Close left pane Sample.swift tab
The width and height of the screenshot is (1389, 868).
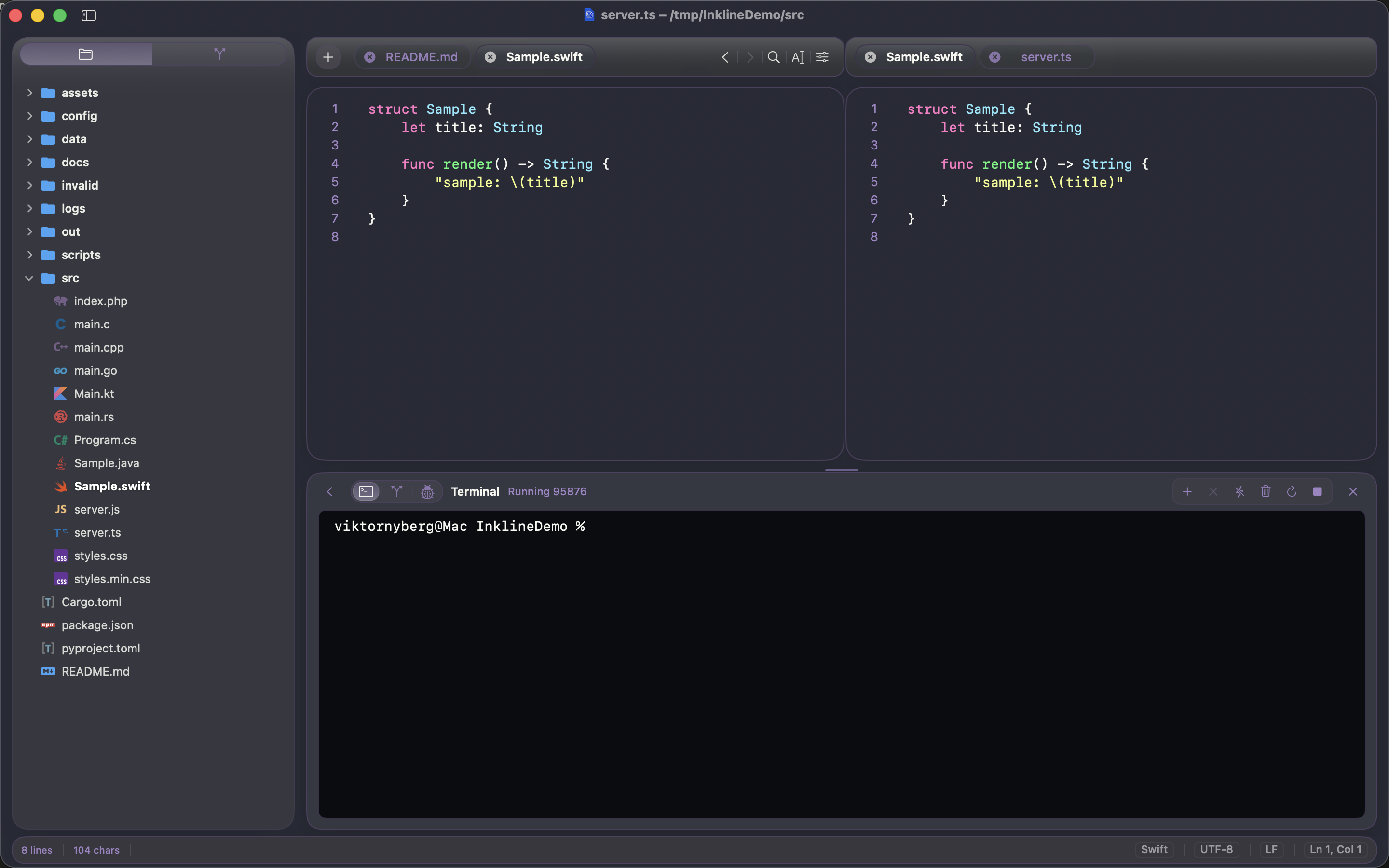point(491,57)
